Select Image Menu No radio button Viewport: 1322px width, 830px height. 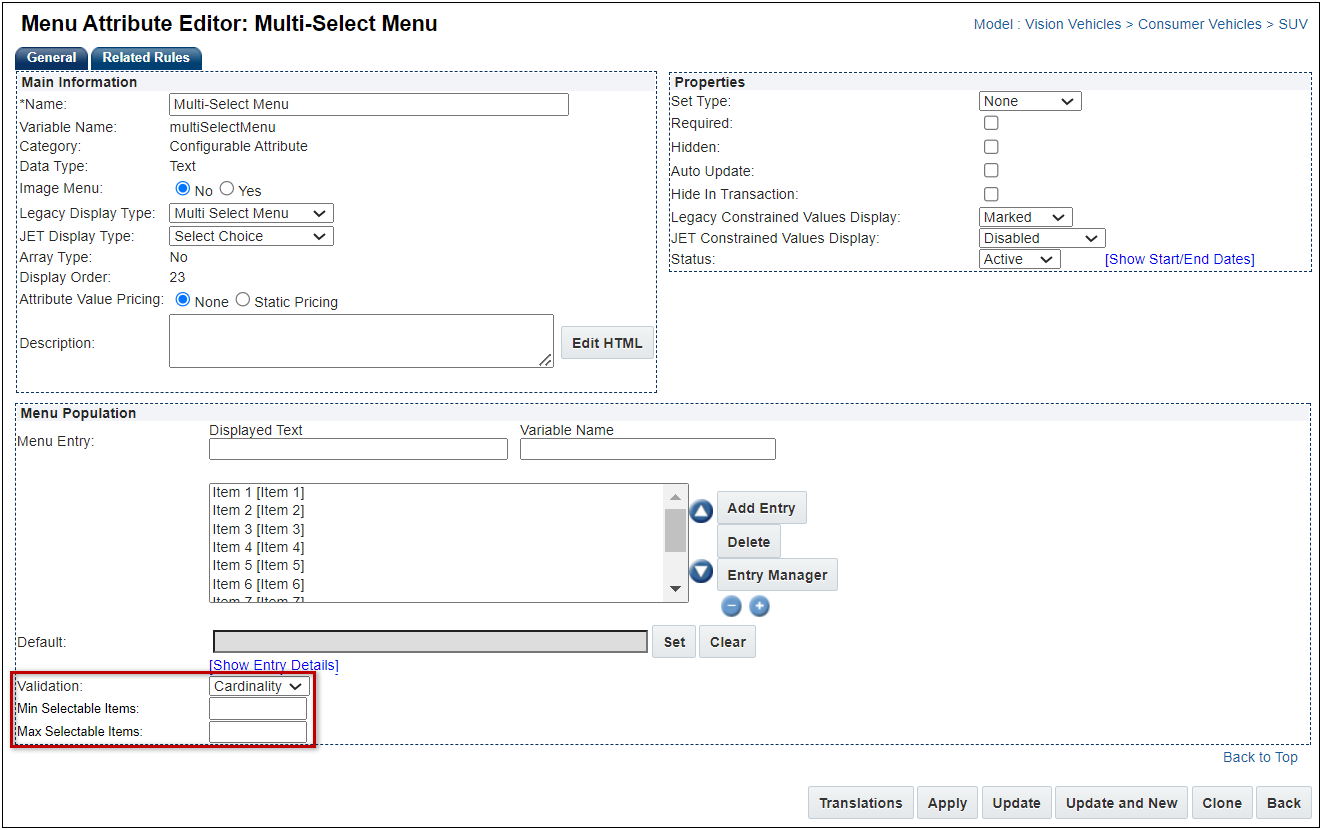click(183, 189)
